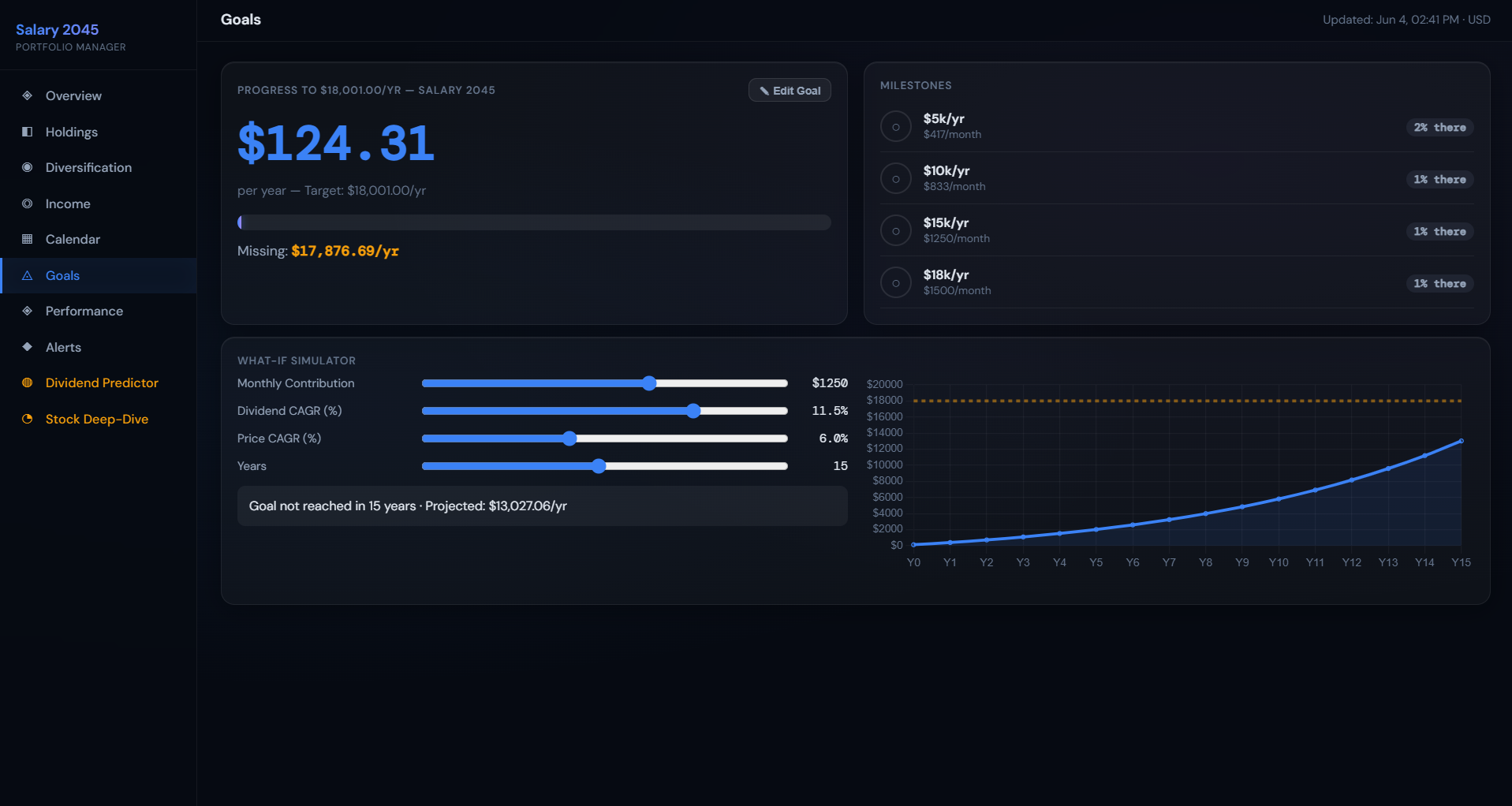Screen dimensions: 1512x806
Task: Click the Edit Goal button
Action: click(x=790, y=91)
